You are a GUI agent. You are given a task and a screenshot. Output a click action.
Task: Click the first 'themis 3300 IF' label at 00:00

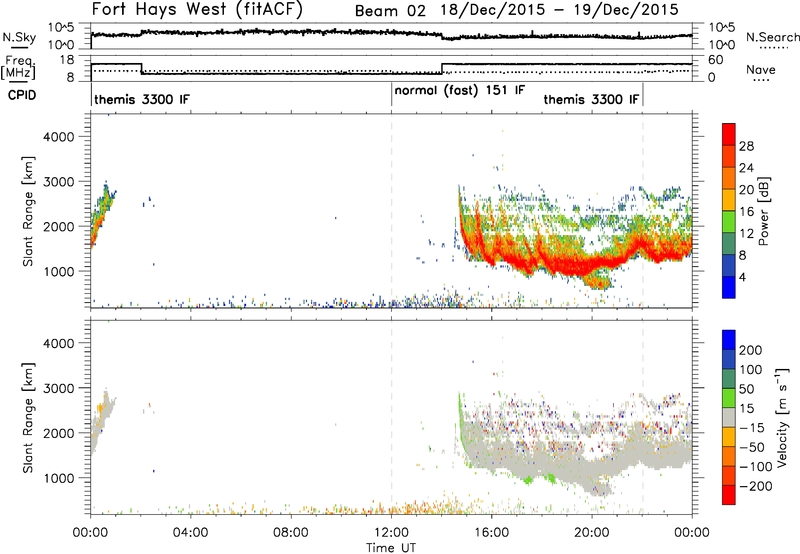(142, 99)
